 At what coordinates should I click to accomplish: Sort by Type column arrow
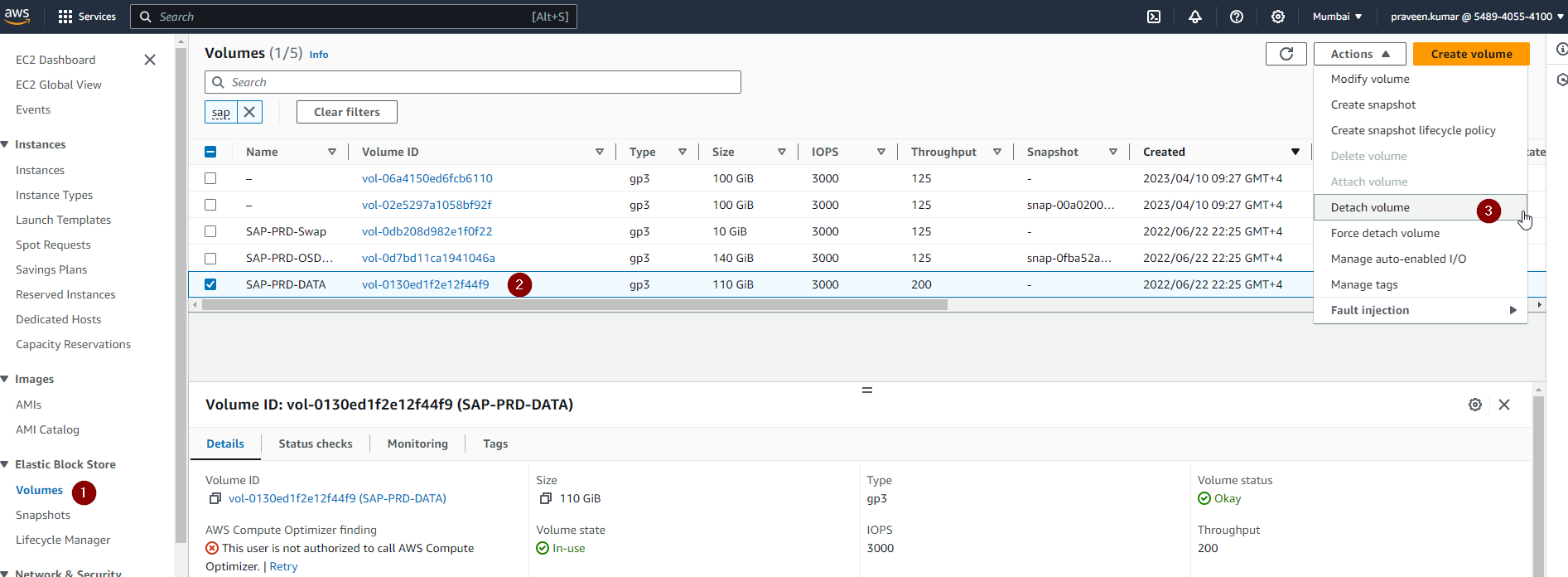click(683, 152)
